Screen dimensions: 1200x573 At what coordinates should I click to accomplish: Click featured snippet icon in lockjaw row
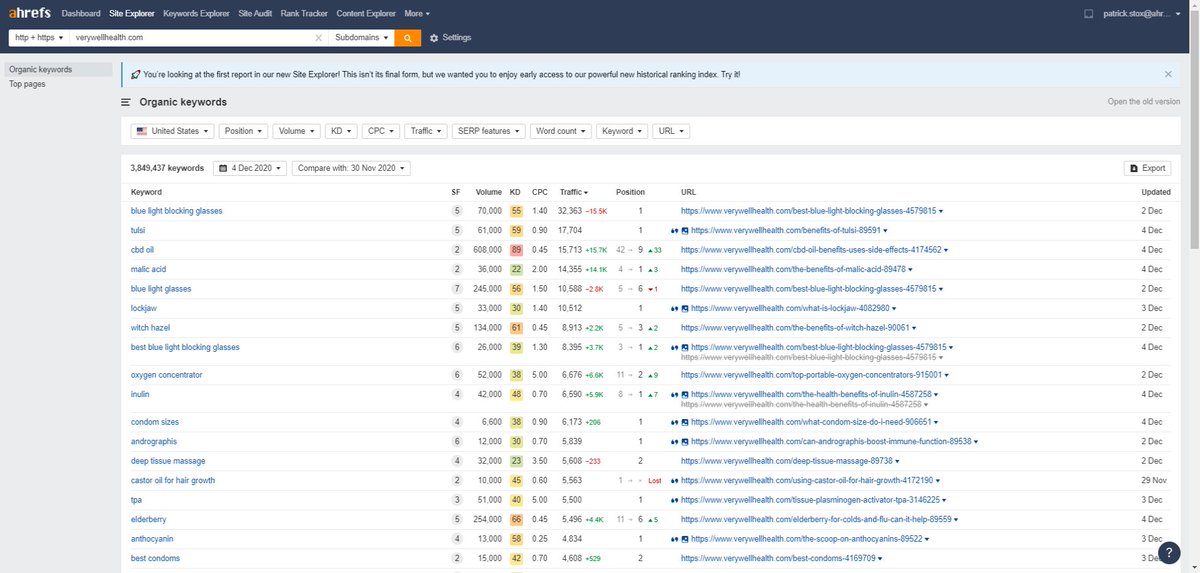(x=674, y=308)
